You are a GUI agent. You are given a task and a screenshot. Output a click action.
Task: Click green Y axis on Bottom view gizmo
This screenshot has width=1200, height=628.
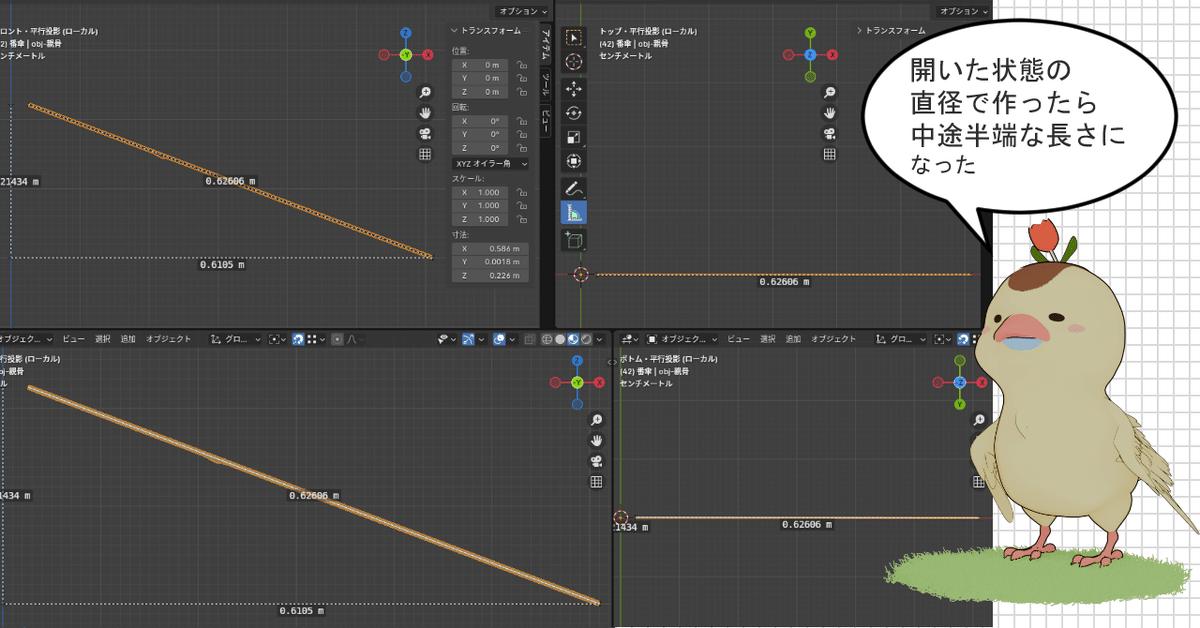tap(959, 404)
